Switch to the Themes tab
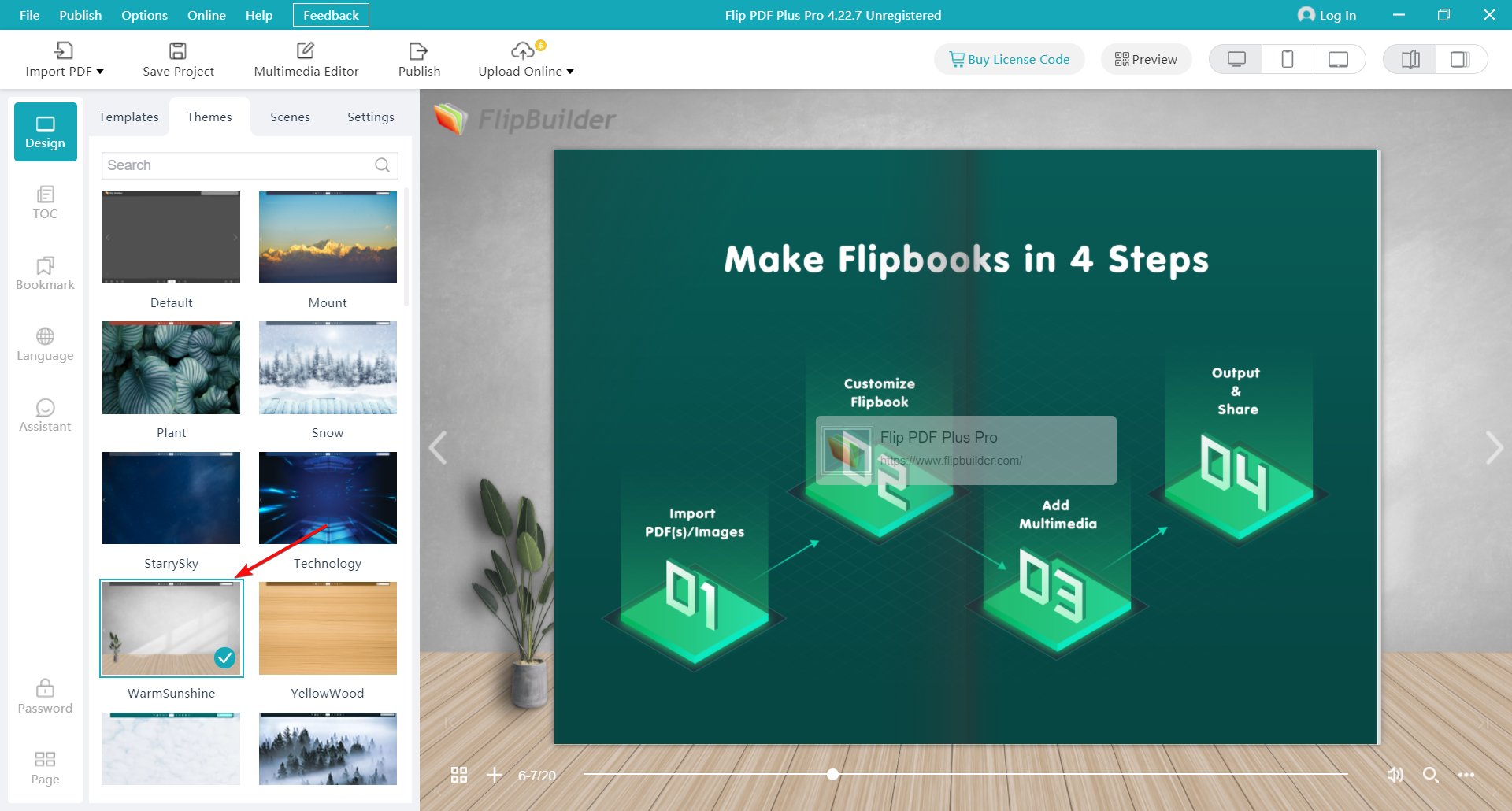This screenshot has height=811, width=1512. point(209,117)
